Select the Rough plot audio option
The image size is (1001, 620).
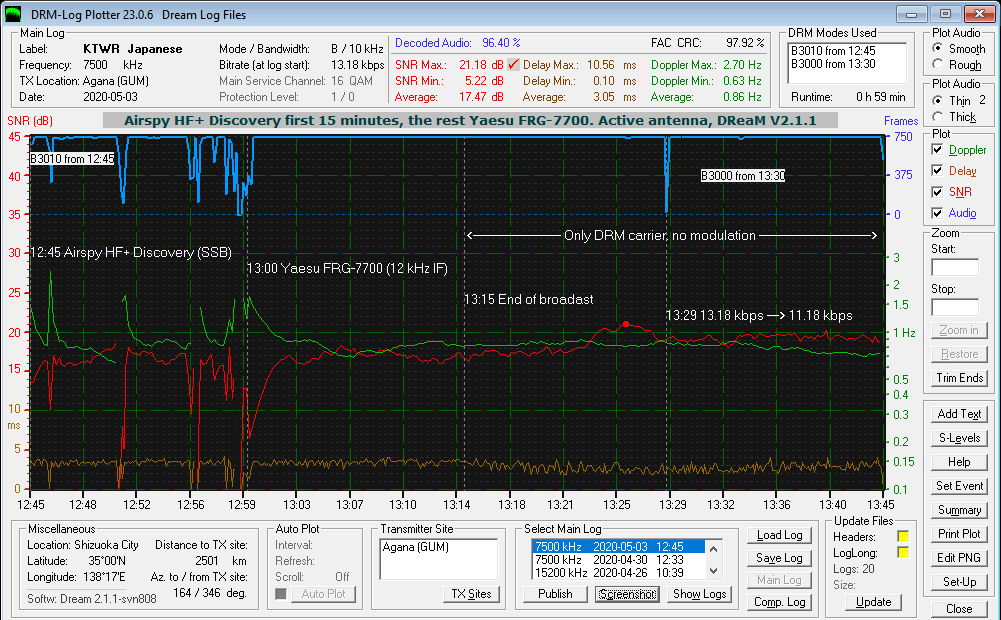[x=937, y=64]
